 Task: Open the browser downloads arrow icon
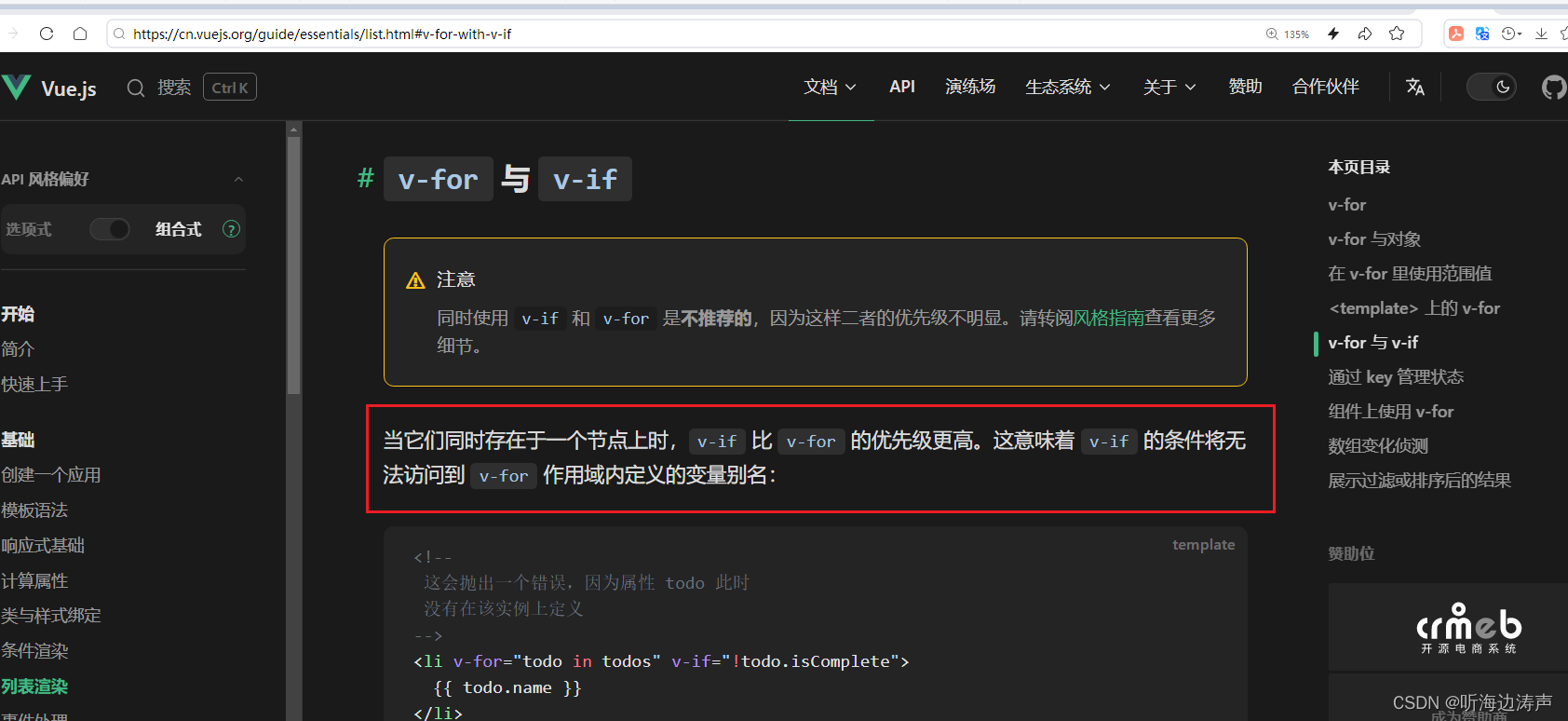click(x=1542, y=34)
